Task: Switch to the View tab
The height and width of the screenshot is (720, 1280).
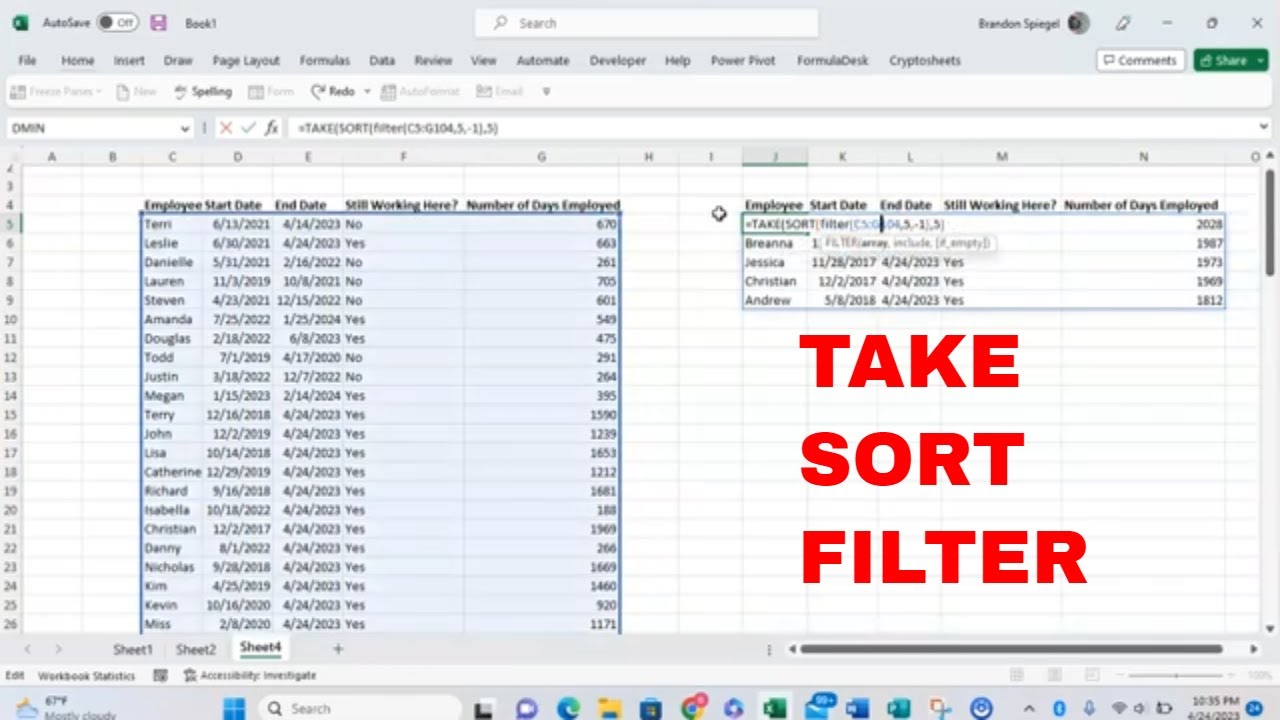Action: click(x=484, y=60)
